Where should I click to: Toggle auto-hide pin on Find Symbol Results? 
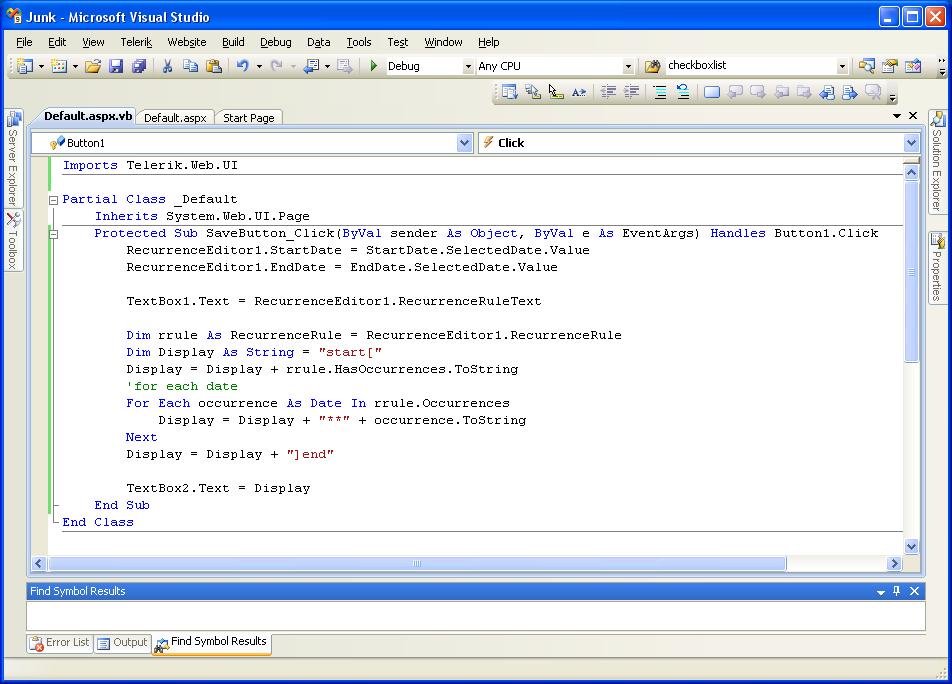point(897,591)
